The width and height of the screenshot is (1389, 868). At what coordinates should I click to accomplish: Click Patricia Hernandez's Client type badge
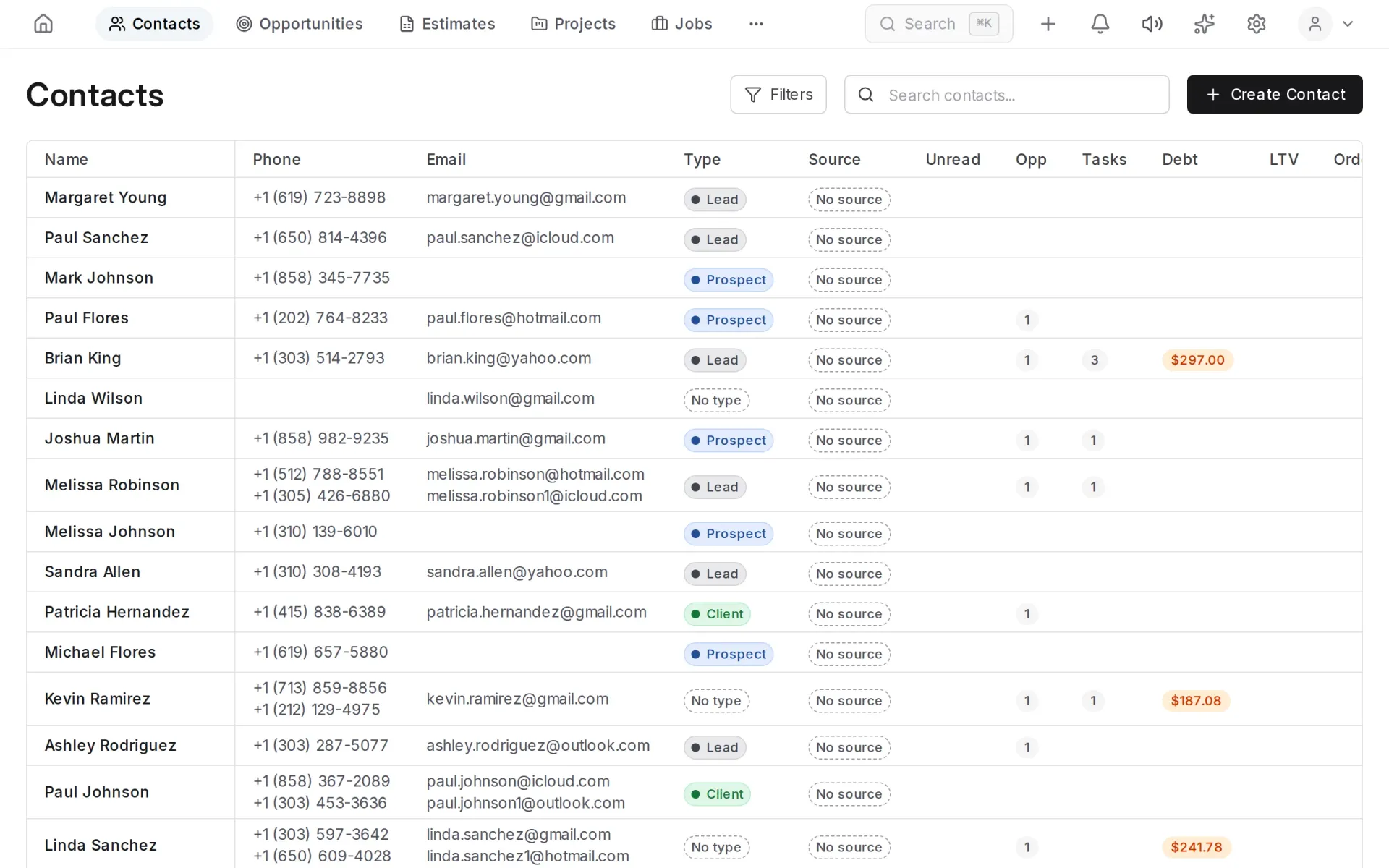(x=717, y=614)
